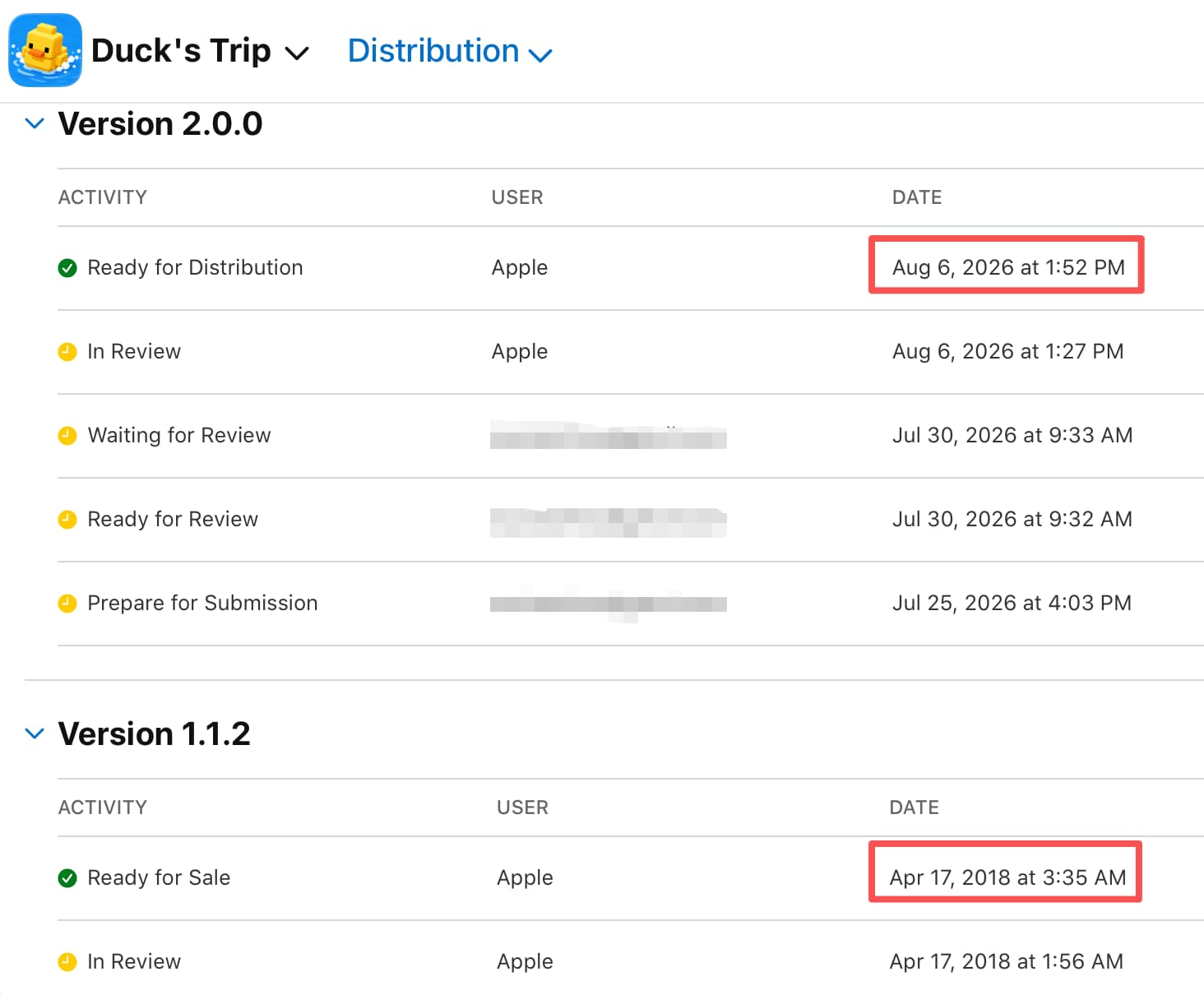
Task: Select the Ready for Distribution activity text
Action: 195,267
